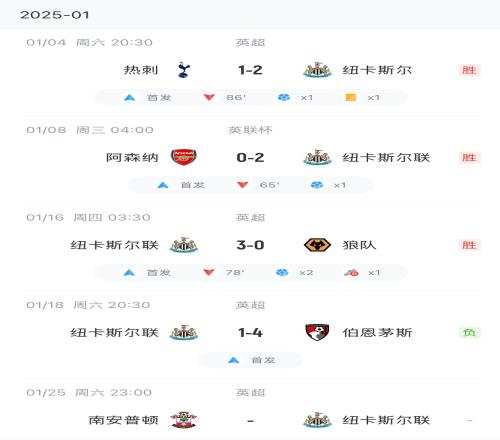Viewport: 500px width, 440px height.
Task: Click blue starter arrow in Bournemouth match
Action: tap(234, 360)
